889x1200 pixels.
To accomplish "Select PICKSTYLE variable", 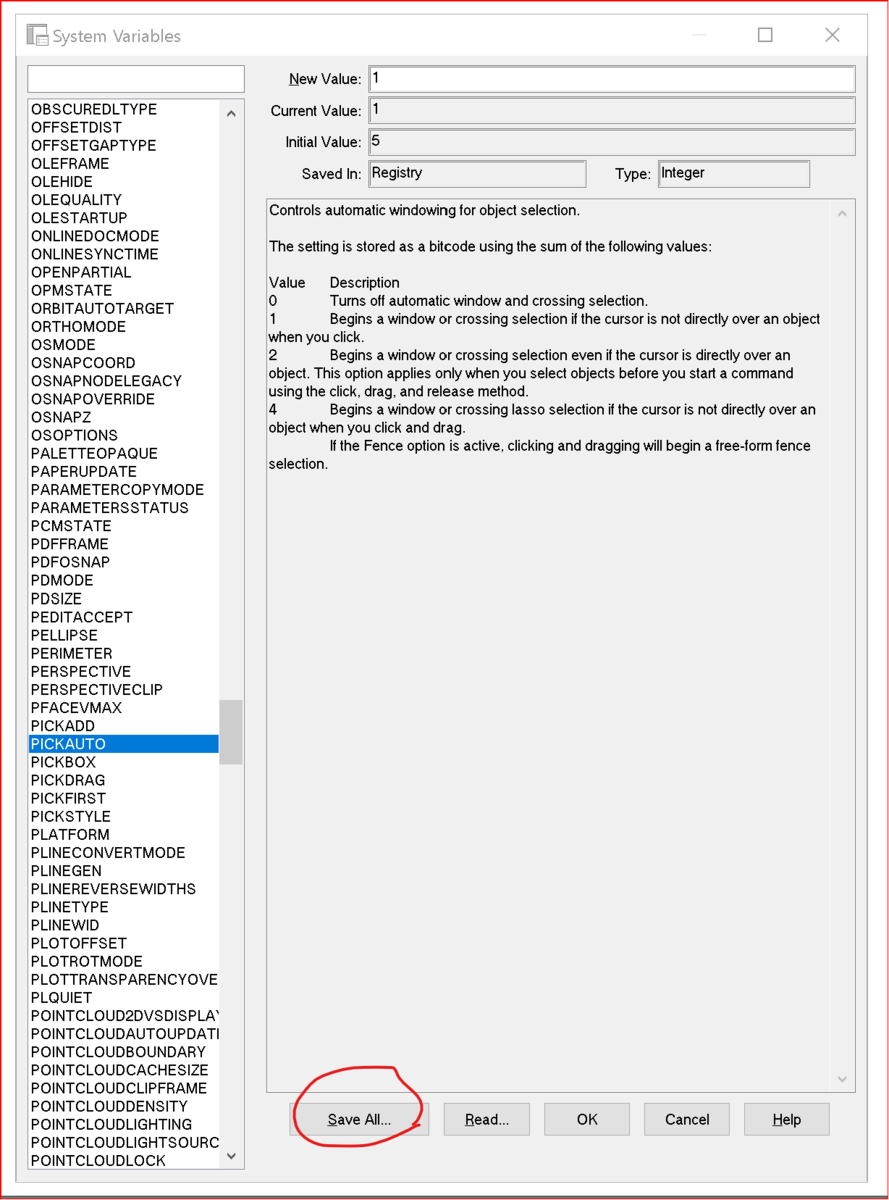I will pyautogui.click(x=71, y=816).
